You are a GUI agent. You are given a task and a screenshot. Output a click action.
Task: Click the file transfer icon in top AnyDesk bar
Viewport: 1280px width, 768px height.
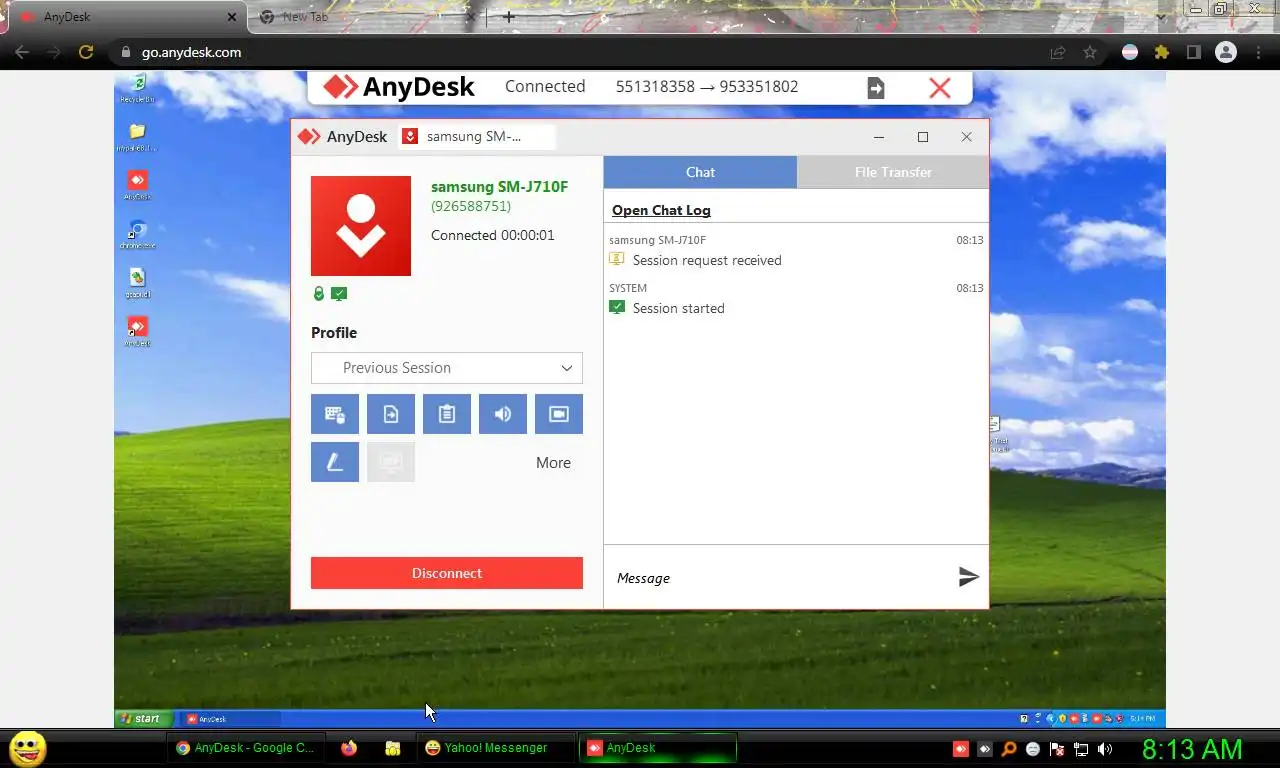point(875,88)
